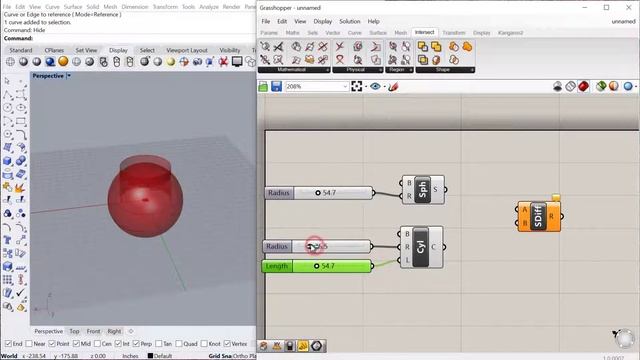The image size is (640, 360).
Task: Toggle Quad osnap checkbox
Action: pos(179,344)
